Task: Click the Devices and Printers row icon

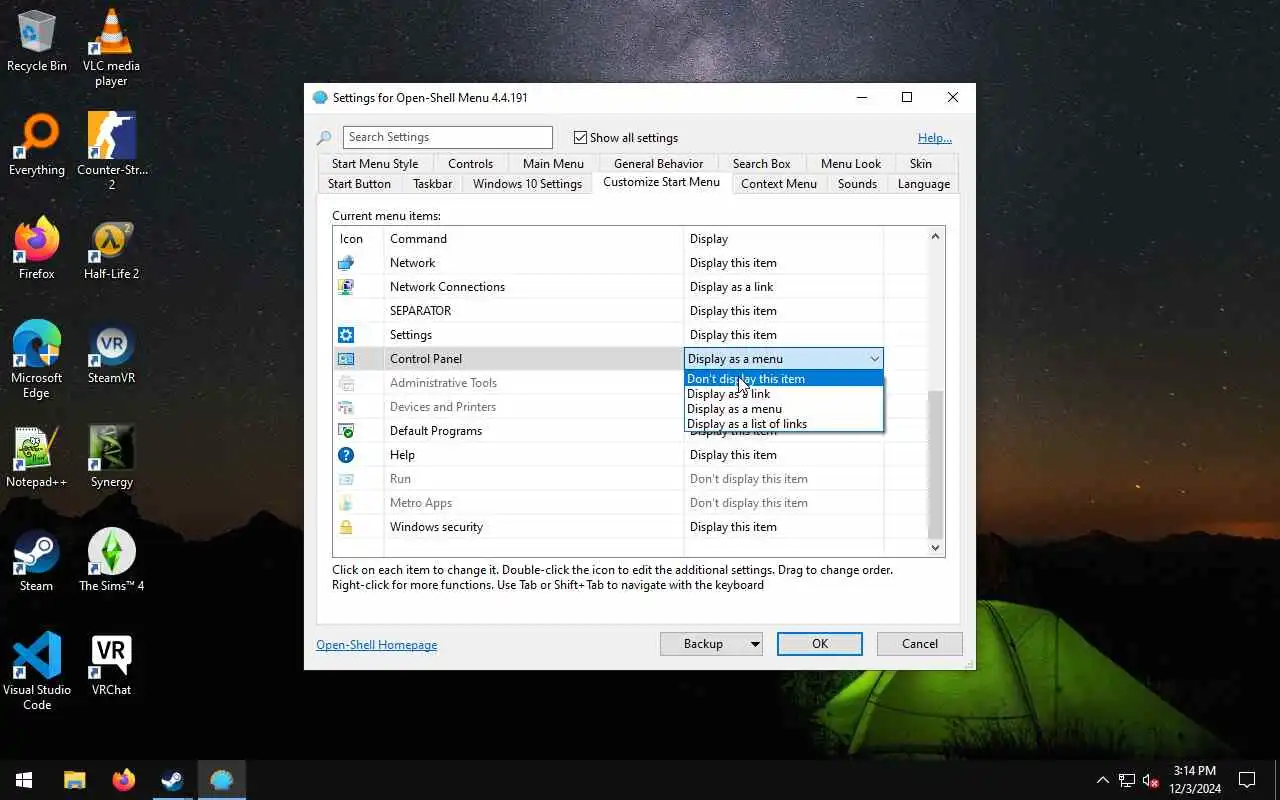Action: (346, 407)
